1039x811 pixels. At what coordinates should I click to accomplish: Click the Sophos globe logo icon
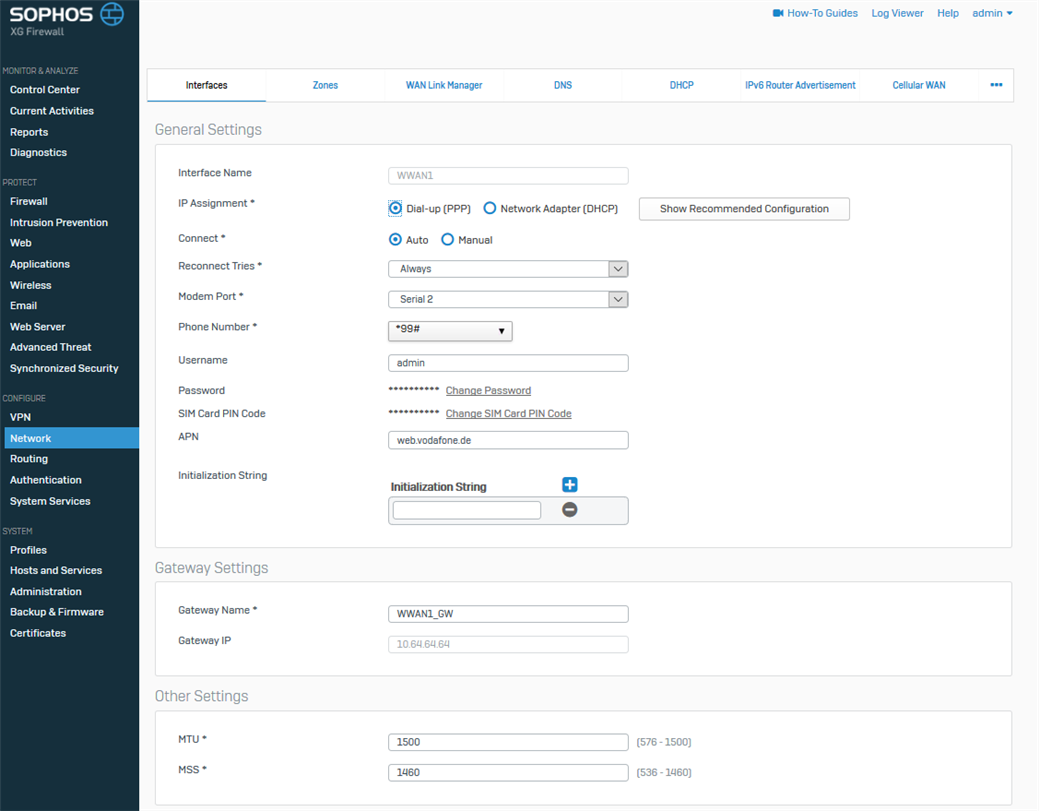pyautogui.click(x=112, y=14)
